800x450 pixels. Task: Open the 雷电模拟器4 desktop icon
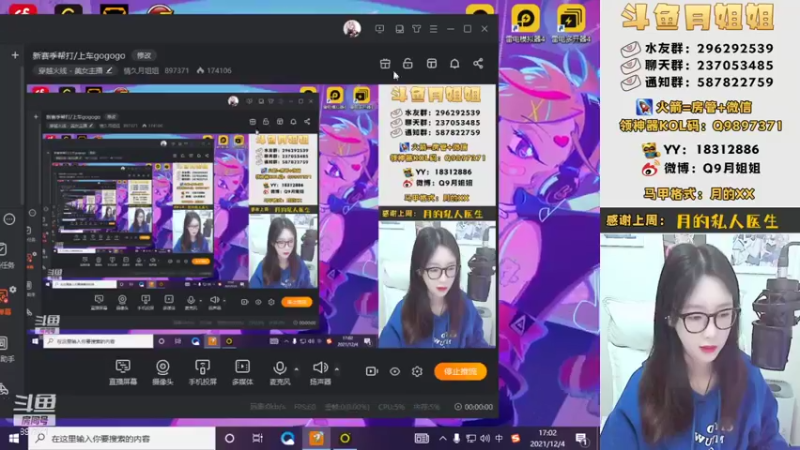tap(526, 23)
